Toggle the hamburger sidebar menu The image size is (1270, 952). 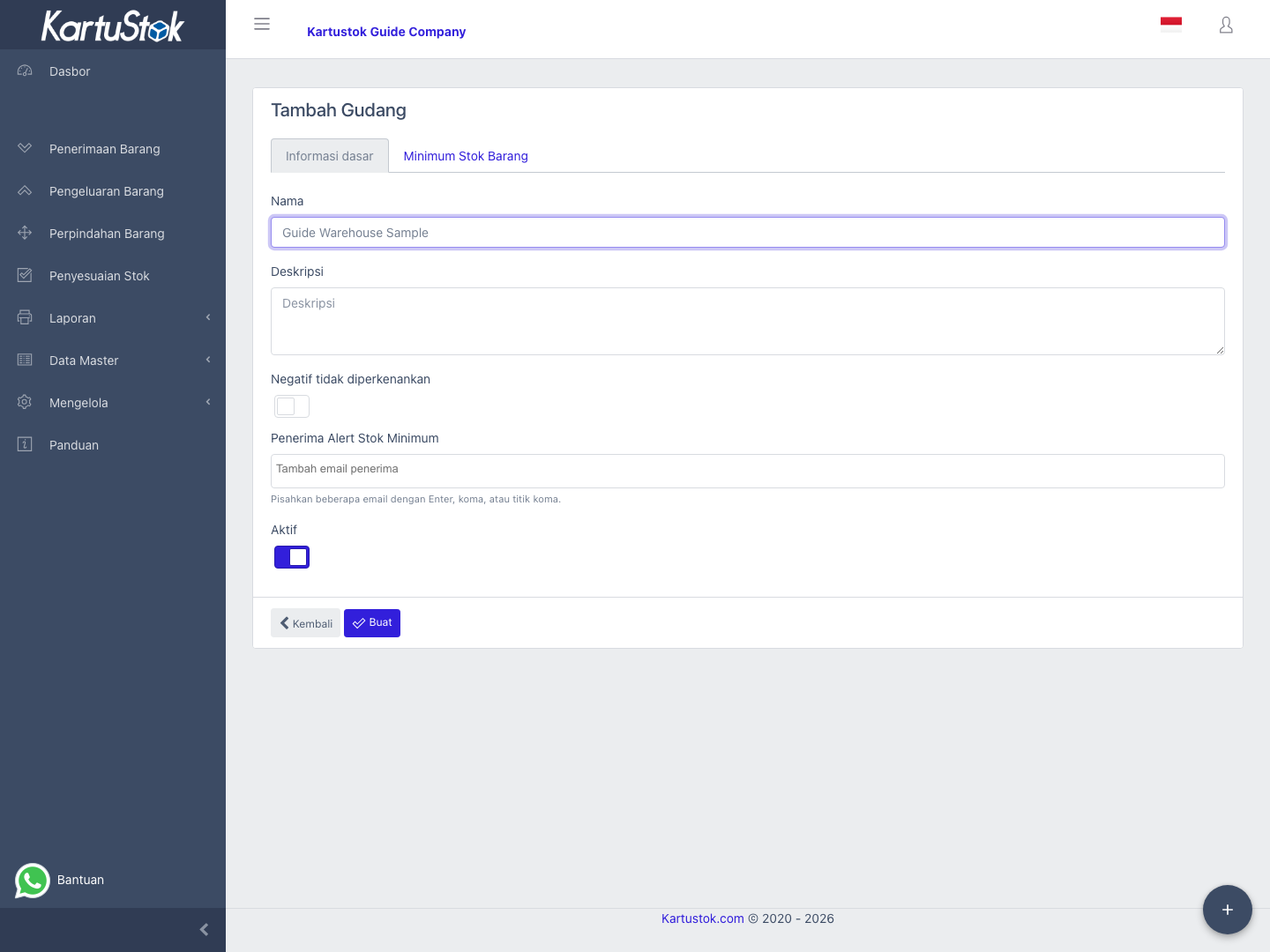(x=262, y=24)
